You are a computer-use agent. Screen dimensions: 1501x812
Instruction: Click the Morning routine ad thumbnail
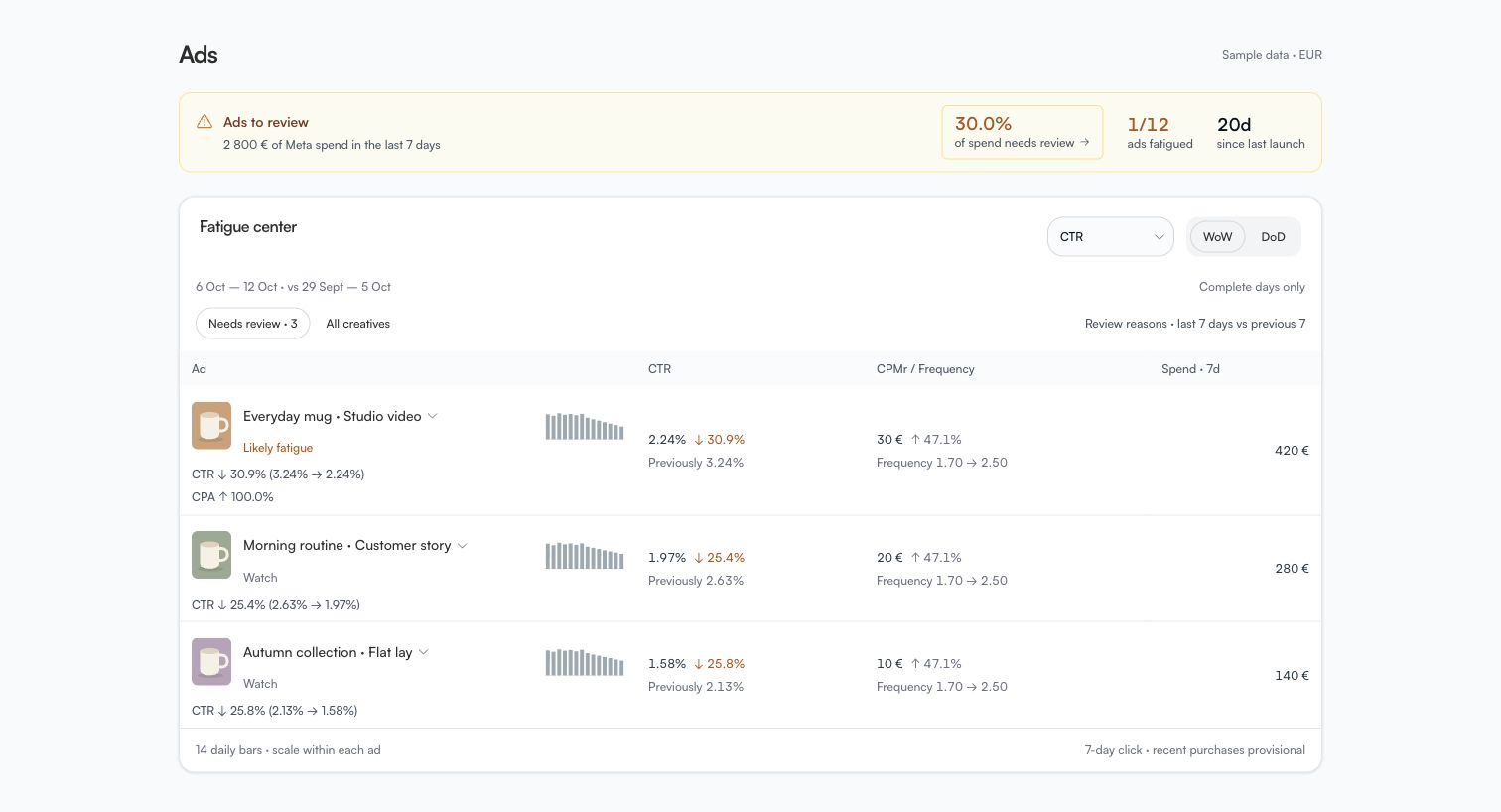pos(211,555)
